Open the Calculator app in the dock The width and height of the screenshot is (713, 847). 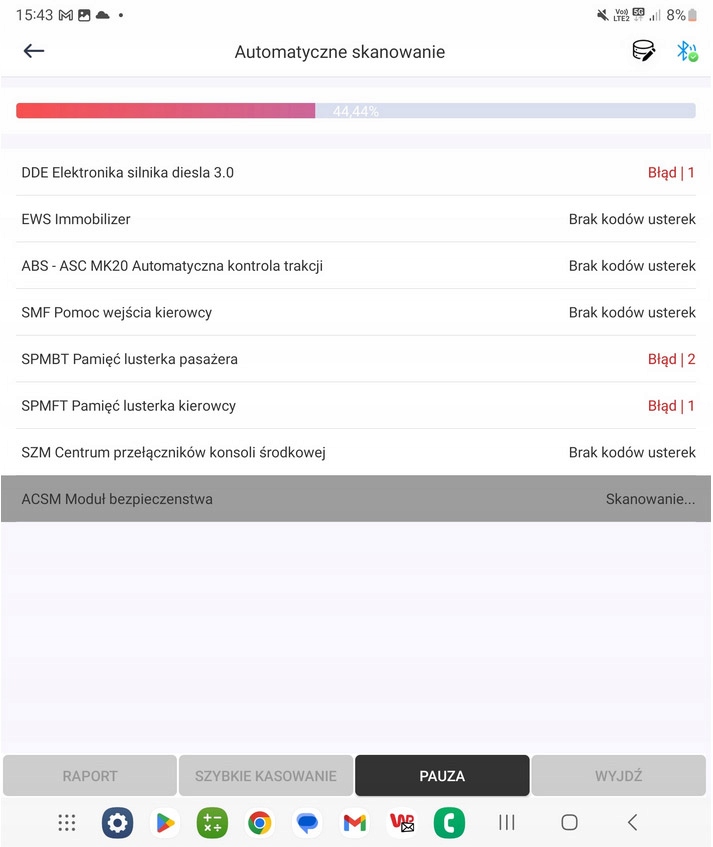coord(212,822)
